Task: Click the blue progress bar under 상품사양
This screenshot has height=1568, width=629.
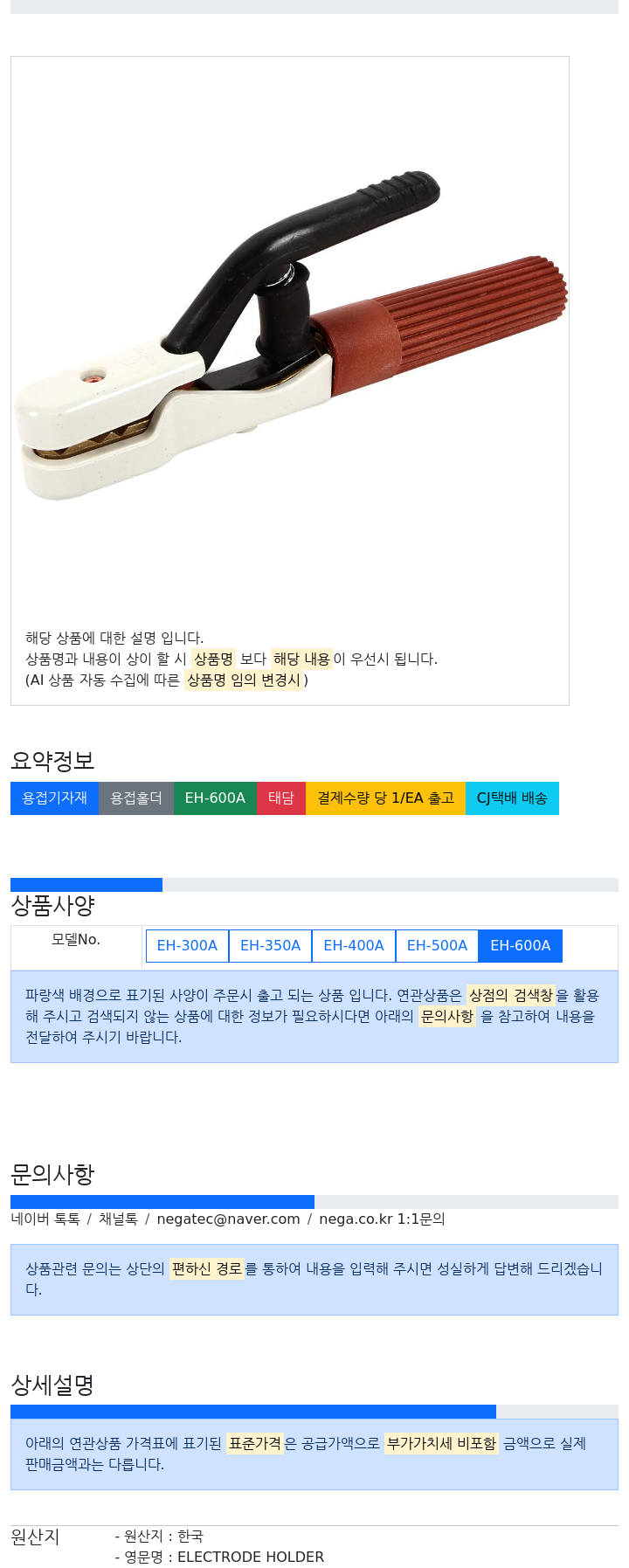Action: [x=86, y=885]
